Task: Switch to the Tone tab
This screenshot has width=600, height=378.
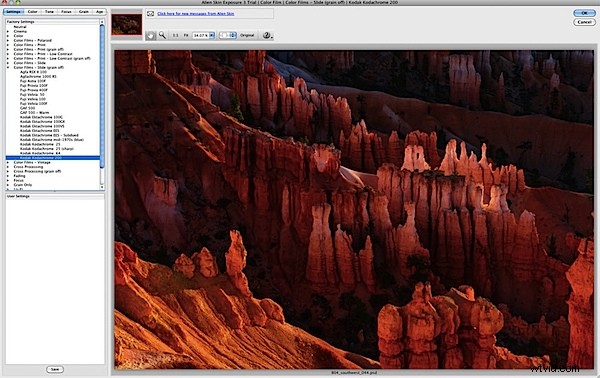Action: coord(49,12)
